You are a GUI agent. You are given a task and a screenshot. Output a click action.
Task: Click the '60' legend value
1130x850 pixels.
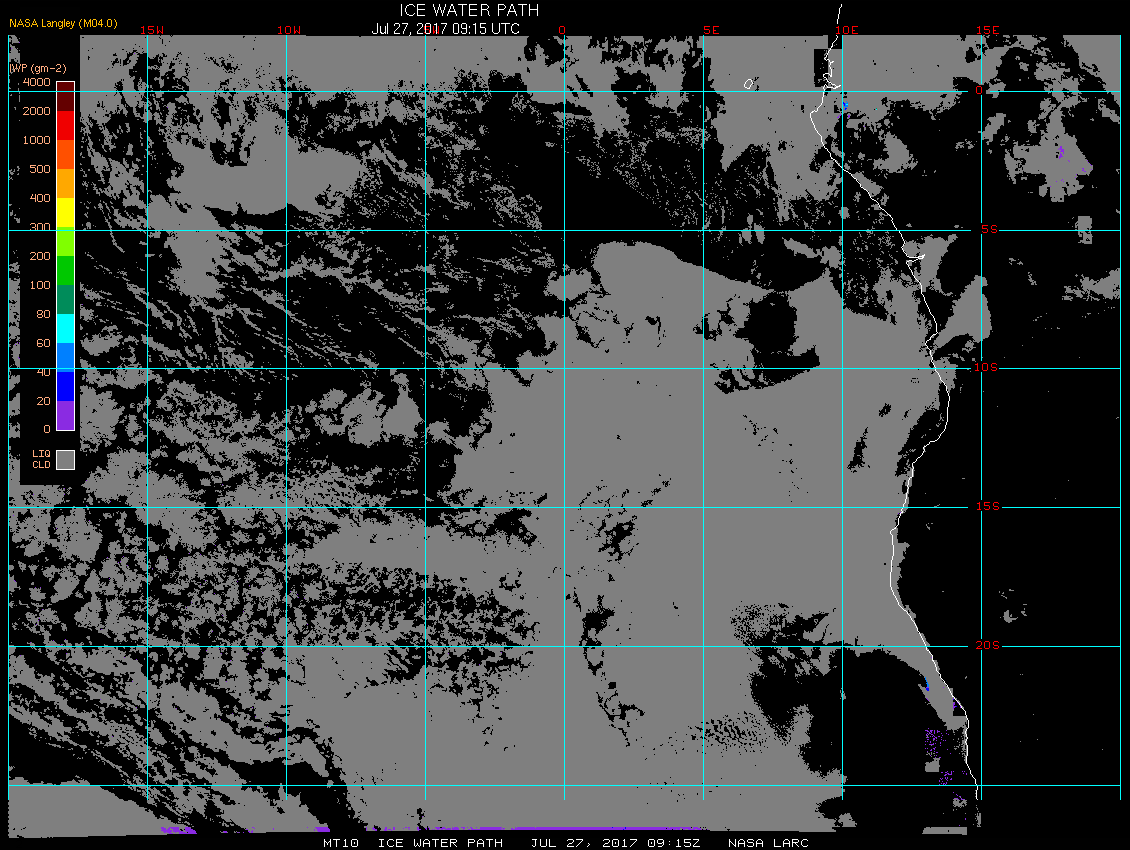(43, 343)
